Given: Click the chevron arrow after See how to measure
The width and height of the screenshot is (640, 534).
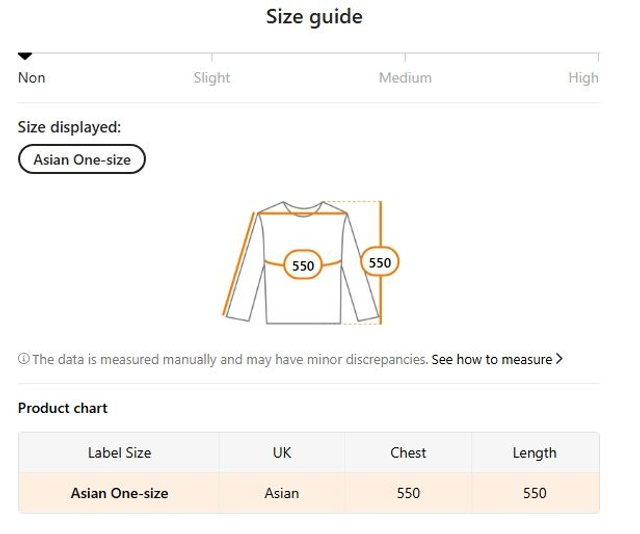Looking at the screenshot, I should pyautogui.click(x=559, y=359).
